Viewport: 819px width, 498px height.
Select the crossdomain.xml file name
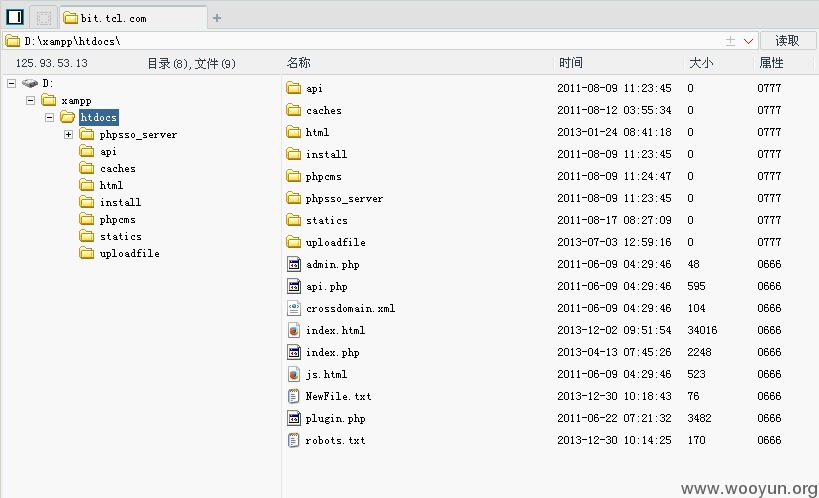(350, 308)
